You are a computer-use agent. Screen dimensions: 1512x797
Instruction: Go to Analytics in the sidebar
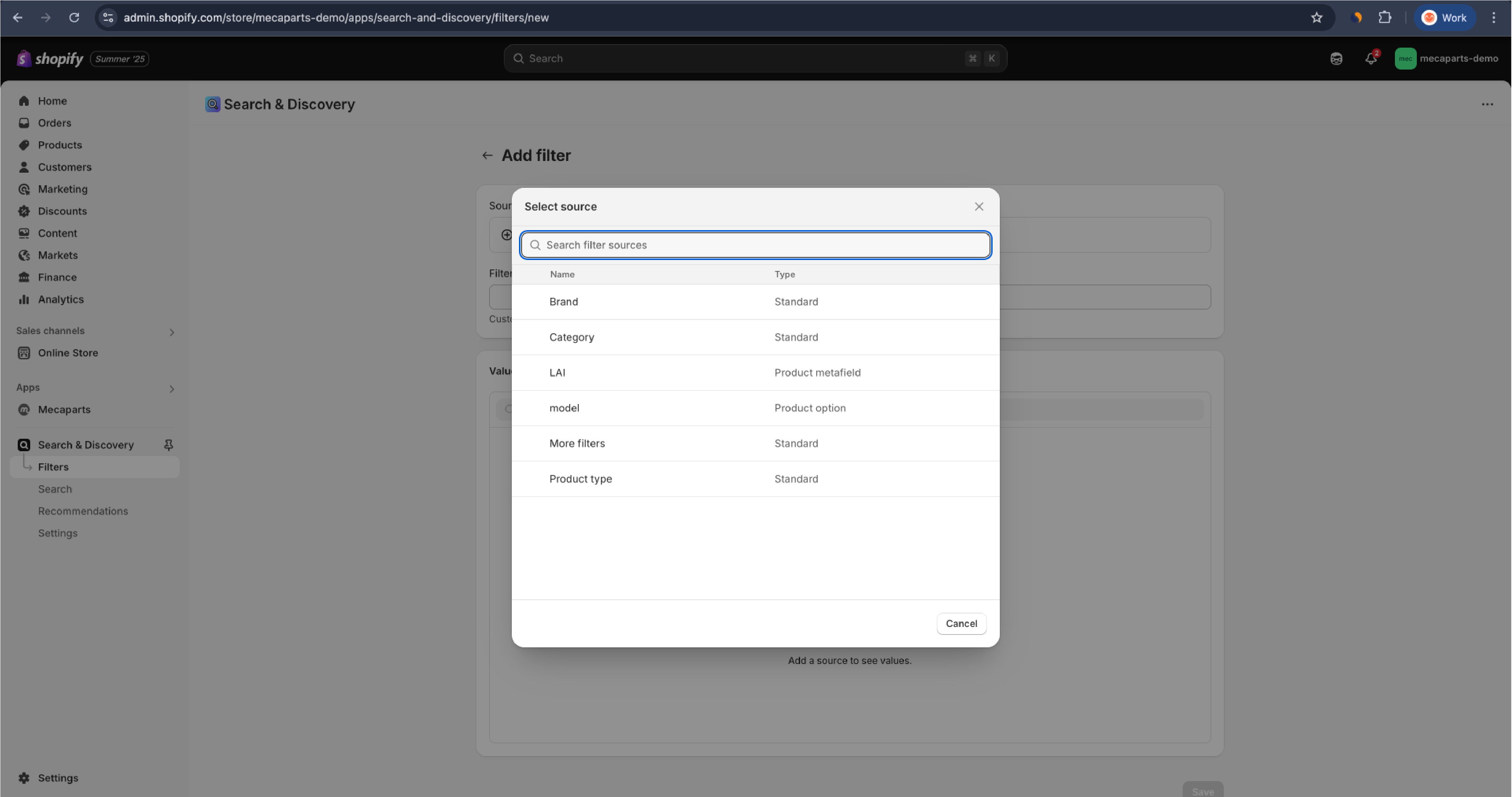[60, 300]
